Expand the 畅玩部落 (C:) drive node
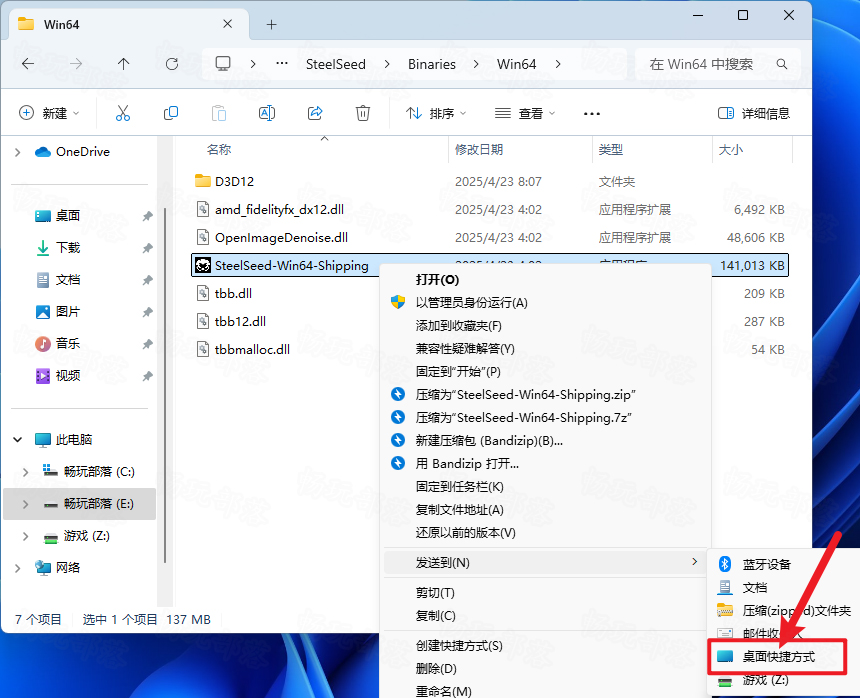Viewport: 860px width, 698px height. point(25,472)
